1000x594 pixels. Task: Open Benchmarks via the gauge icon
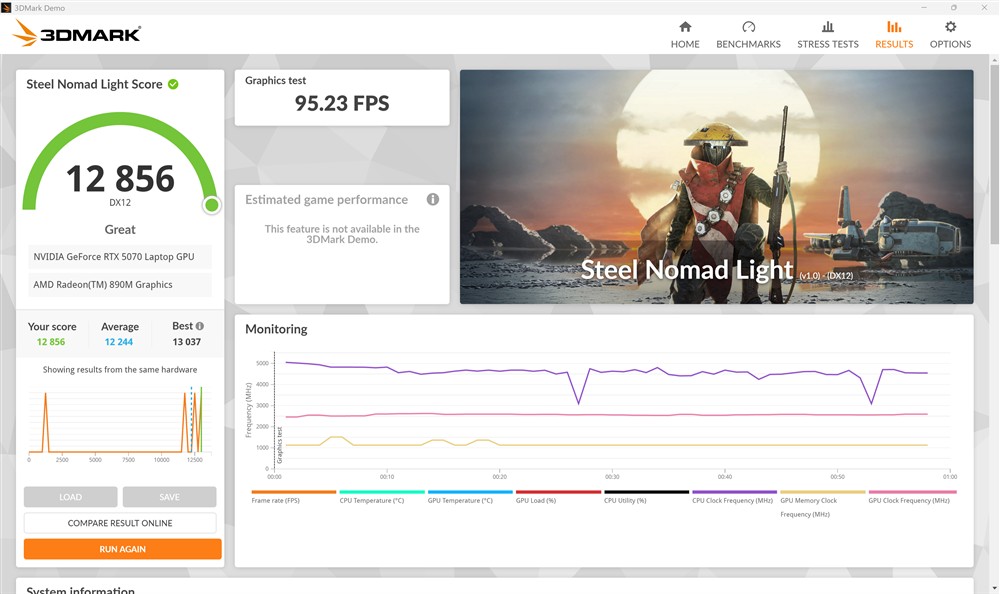pyautogui.click(x=748, y=28)
